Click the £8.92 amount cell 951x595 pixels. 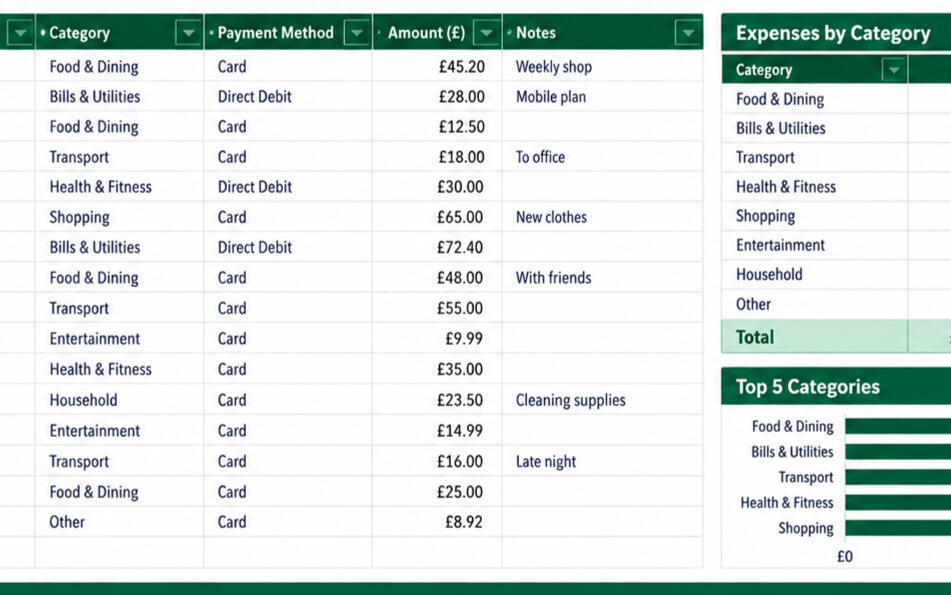click(x=437, y=522)
